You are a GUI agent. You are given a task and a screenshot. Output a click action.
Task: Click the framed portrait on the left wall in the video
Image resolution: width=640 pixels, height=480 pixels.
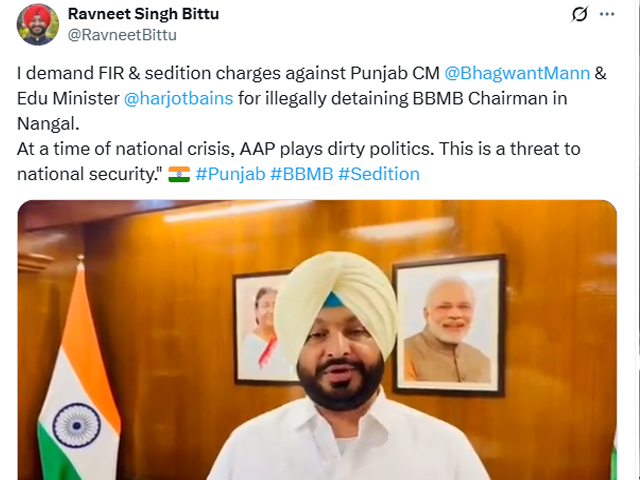[261, 328]
